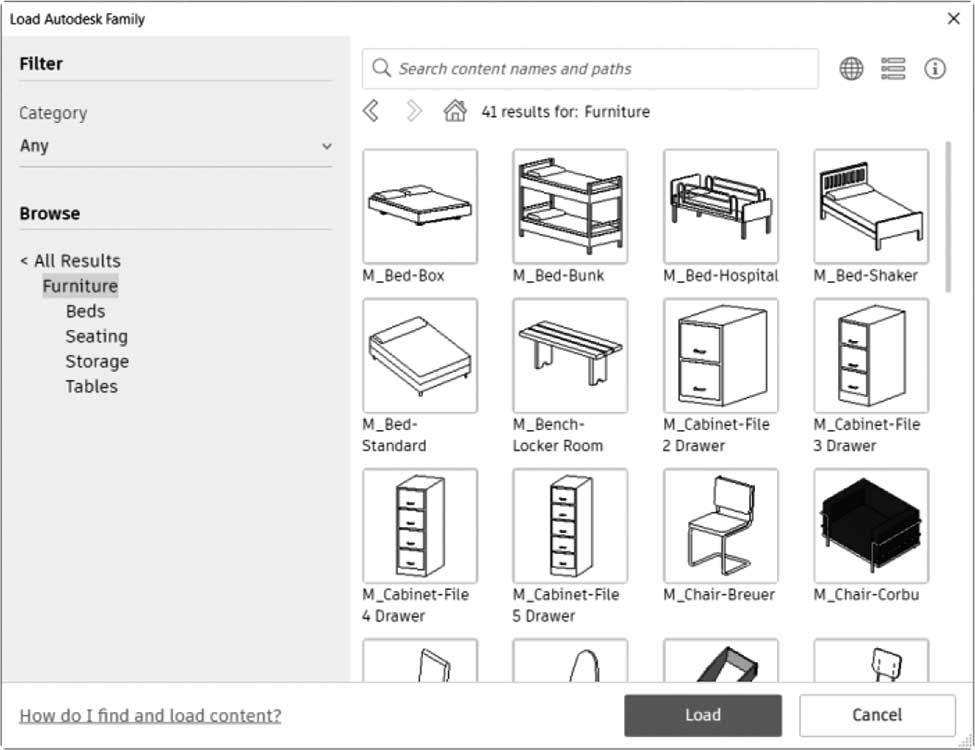Click the globe icon next to search
Viewport: 975px width, 750px height.
point(851,68)
